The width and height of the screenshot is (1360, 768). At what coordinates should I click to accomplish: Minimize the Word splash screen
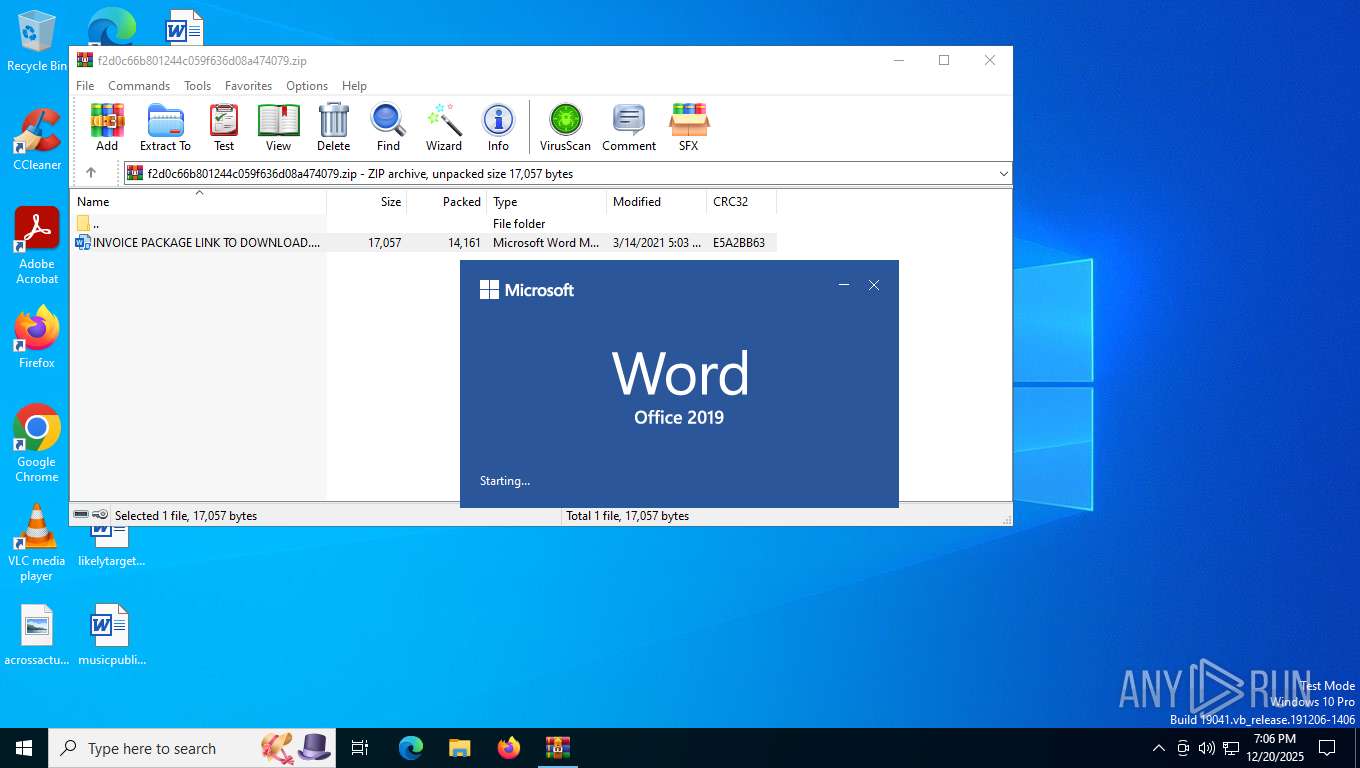coord(844,286)
